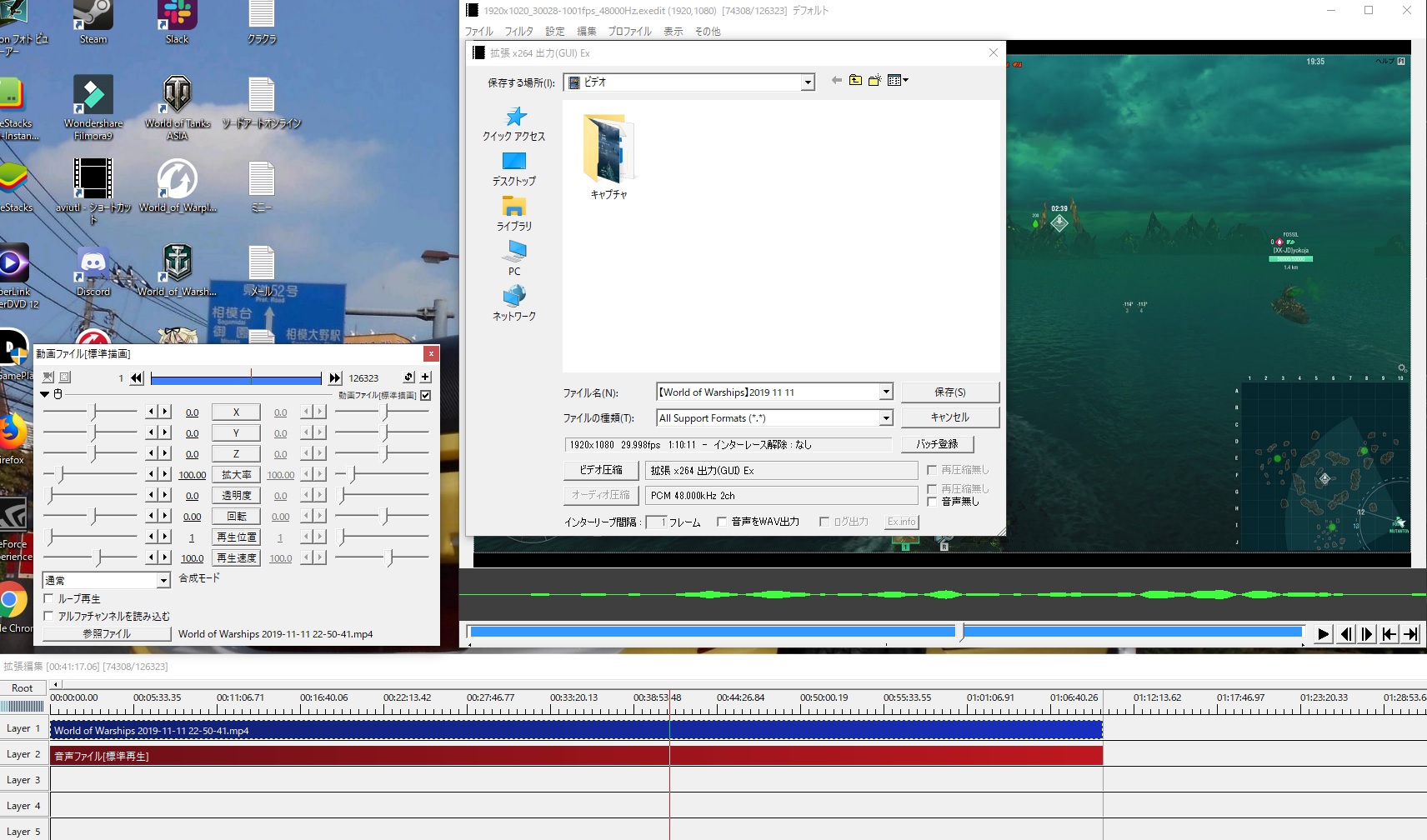Click the バッチ登録 batch register button

click(937, 444)
